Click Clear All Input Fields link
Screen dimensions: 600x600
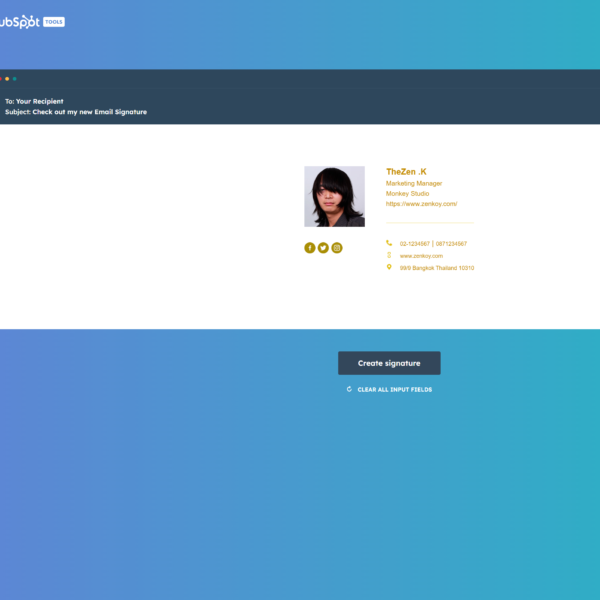click(x=395, y=390)
